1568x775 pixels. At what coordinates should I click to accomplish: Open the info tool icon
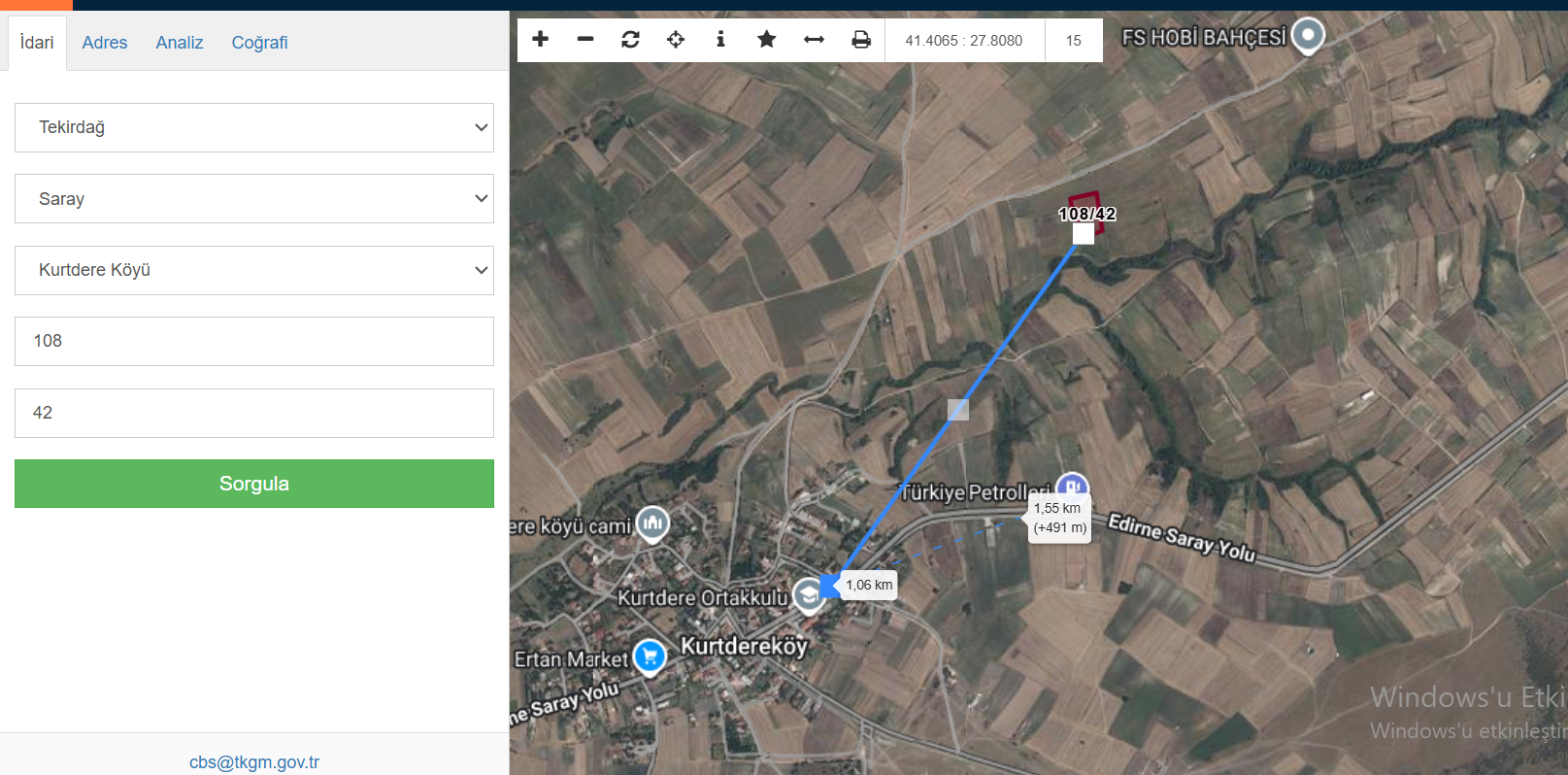(x=720, y=40)
